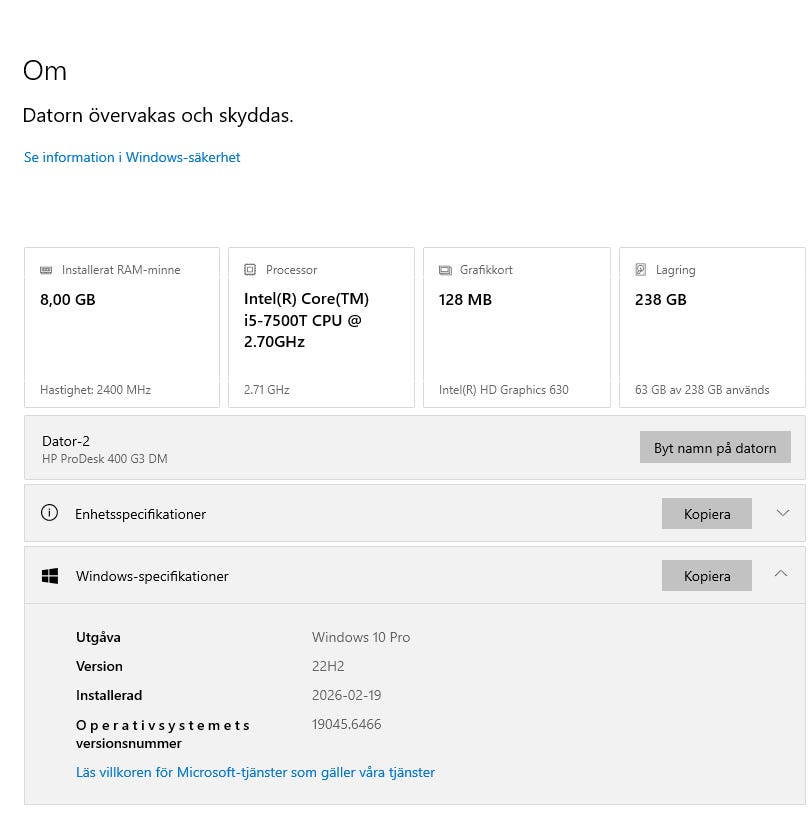The image size is (812, 814).
Task: Click the 8,00 GB RAM value
Action: coord(67,300)
